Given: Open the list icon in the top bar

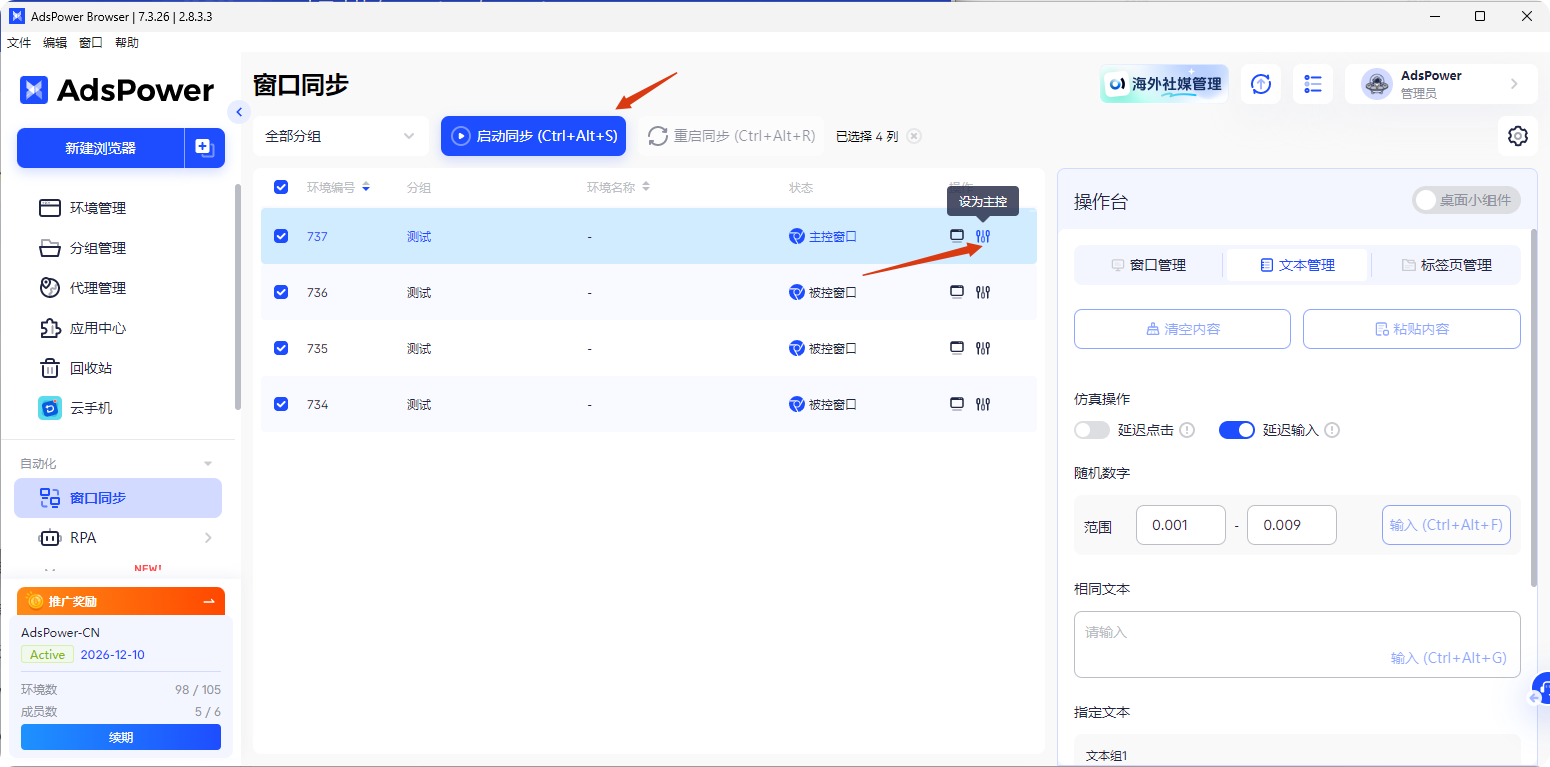Looking at the screenshot, I should click(x=1313, y=84).
